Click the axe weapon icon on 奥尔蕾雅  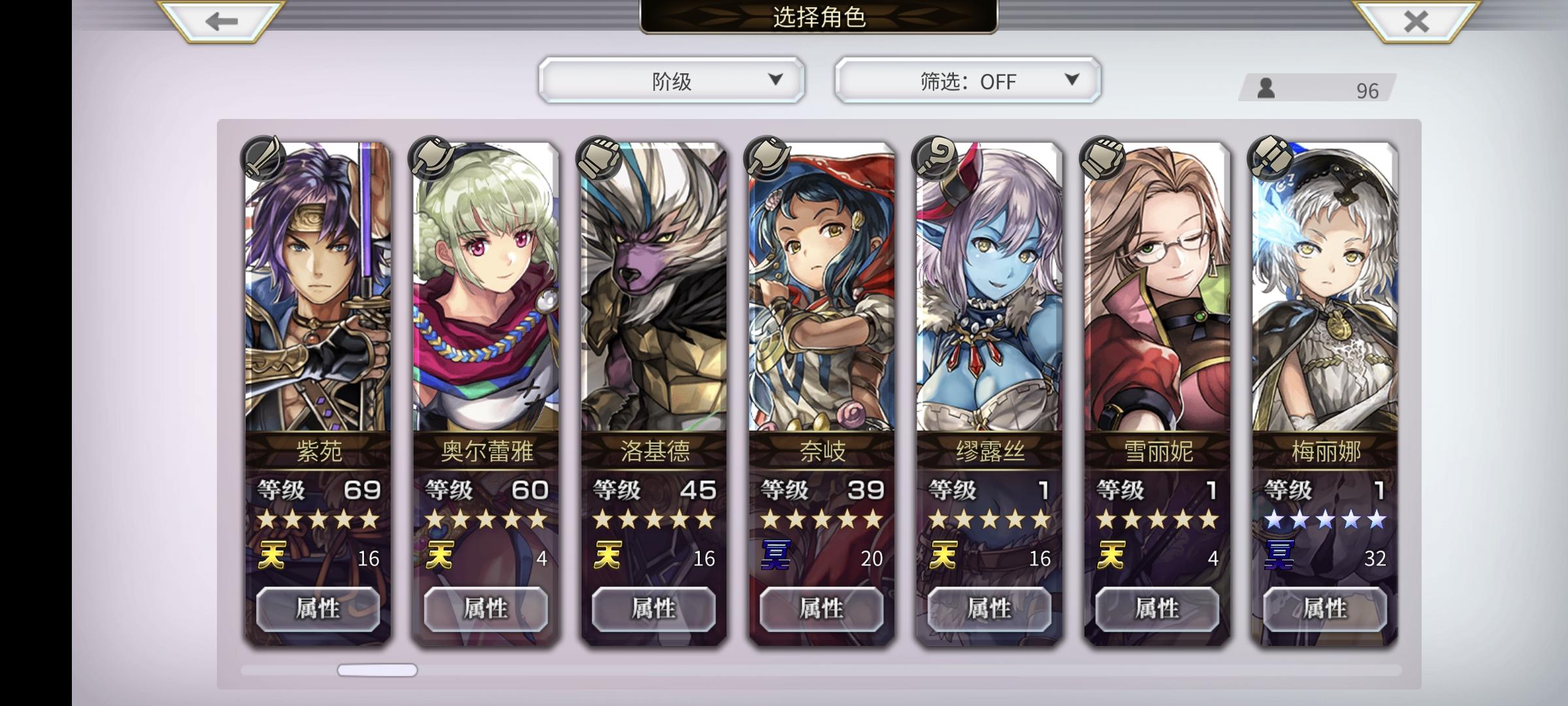point(431,158)
